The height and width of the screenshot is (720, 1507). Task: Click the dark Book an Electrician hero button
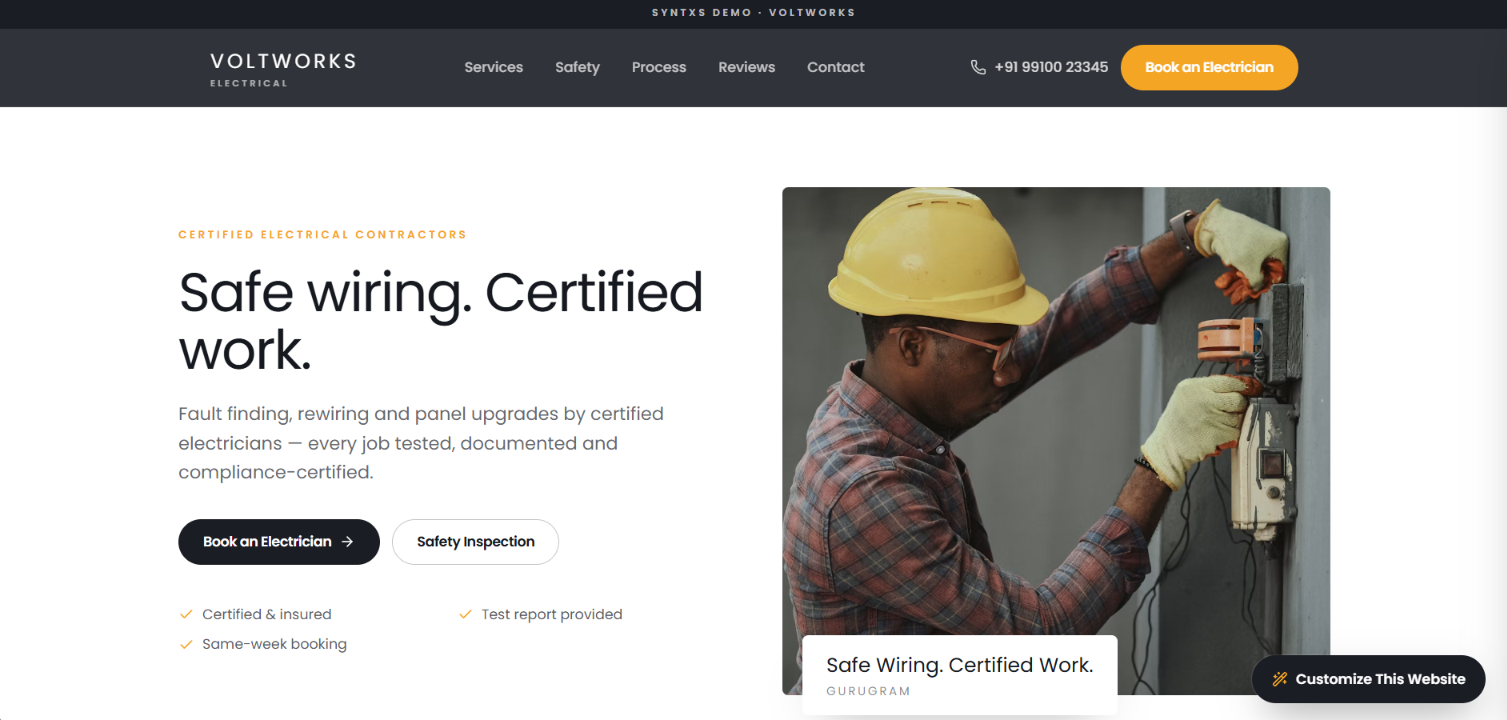click(x=279, y=542)
